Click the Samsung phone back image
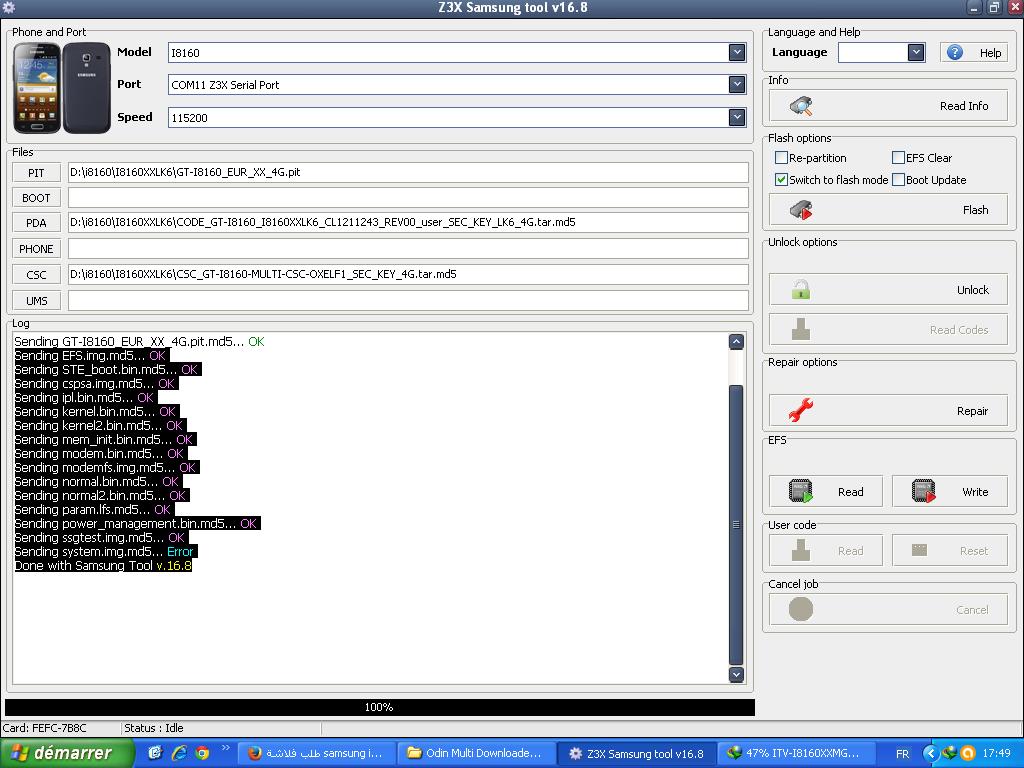Screen dimensions: 1024x768 (x=87, y=88)
